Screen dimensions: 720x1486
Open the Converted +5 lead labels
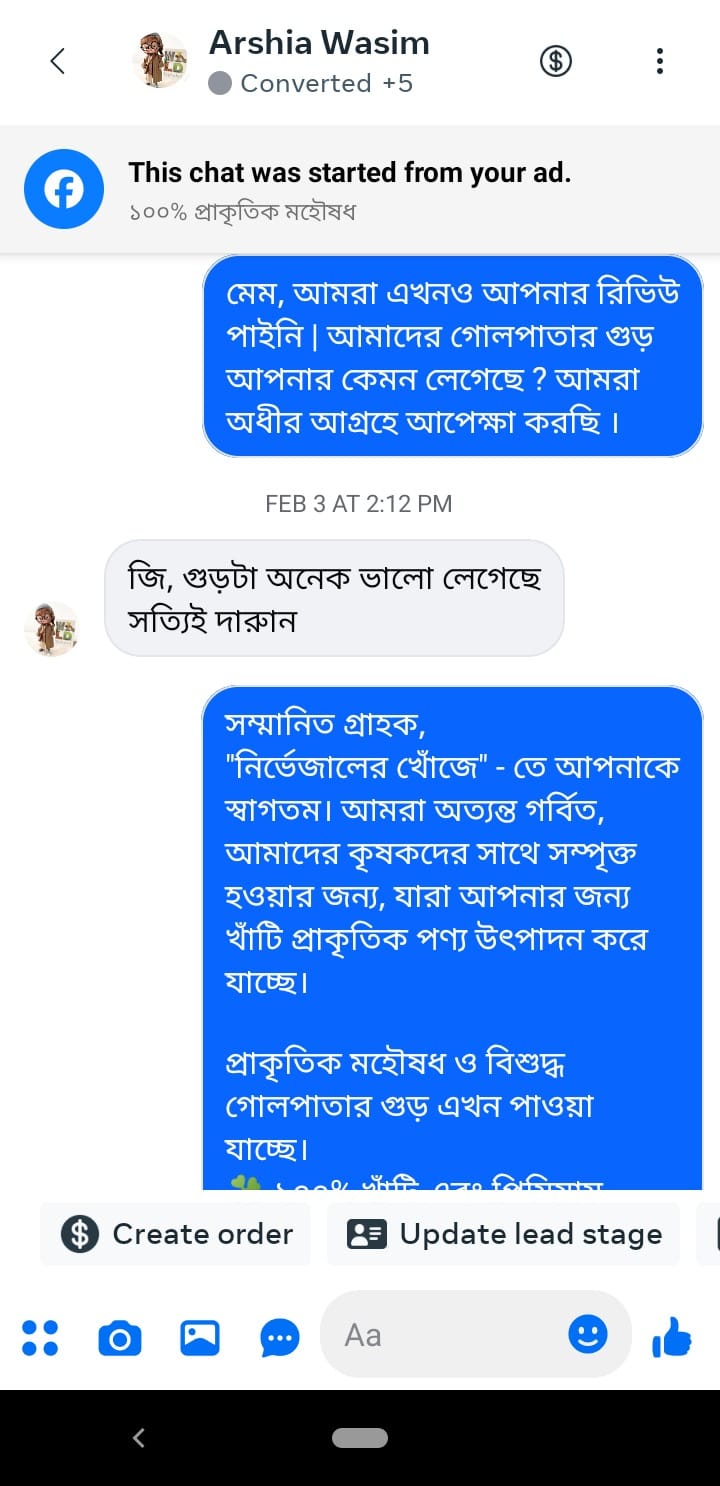311,83
